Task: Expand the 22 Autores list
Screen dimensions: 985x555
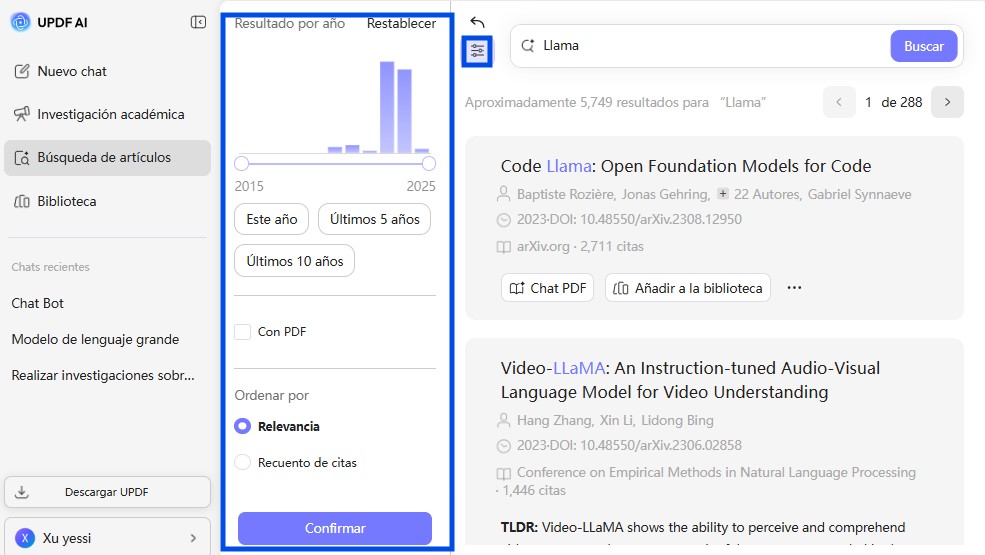Action: (x=759, y=194)
